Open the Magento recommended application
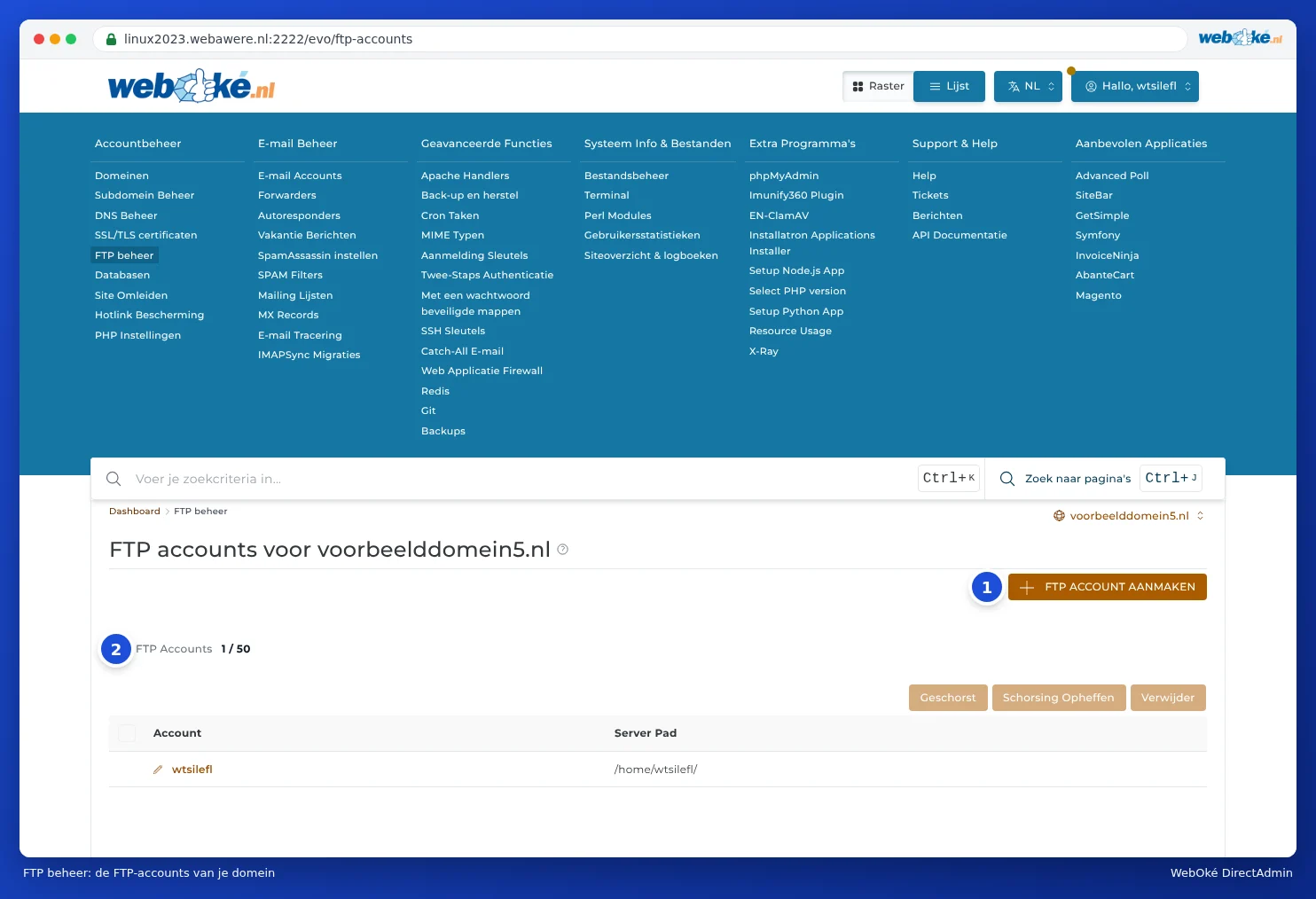Image resolution: width=1316 pixels, height=899 pixels. tap(1099, 295)
